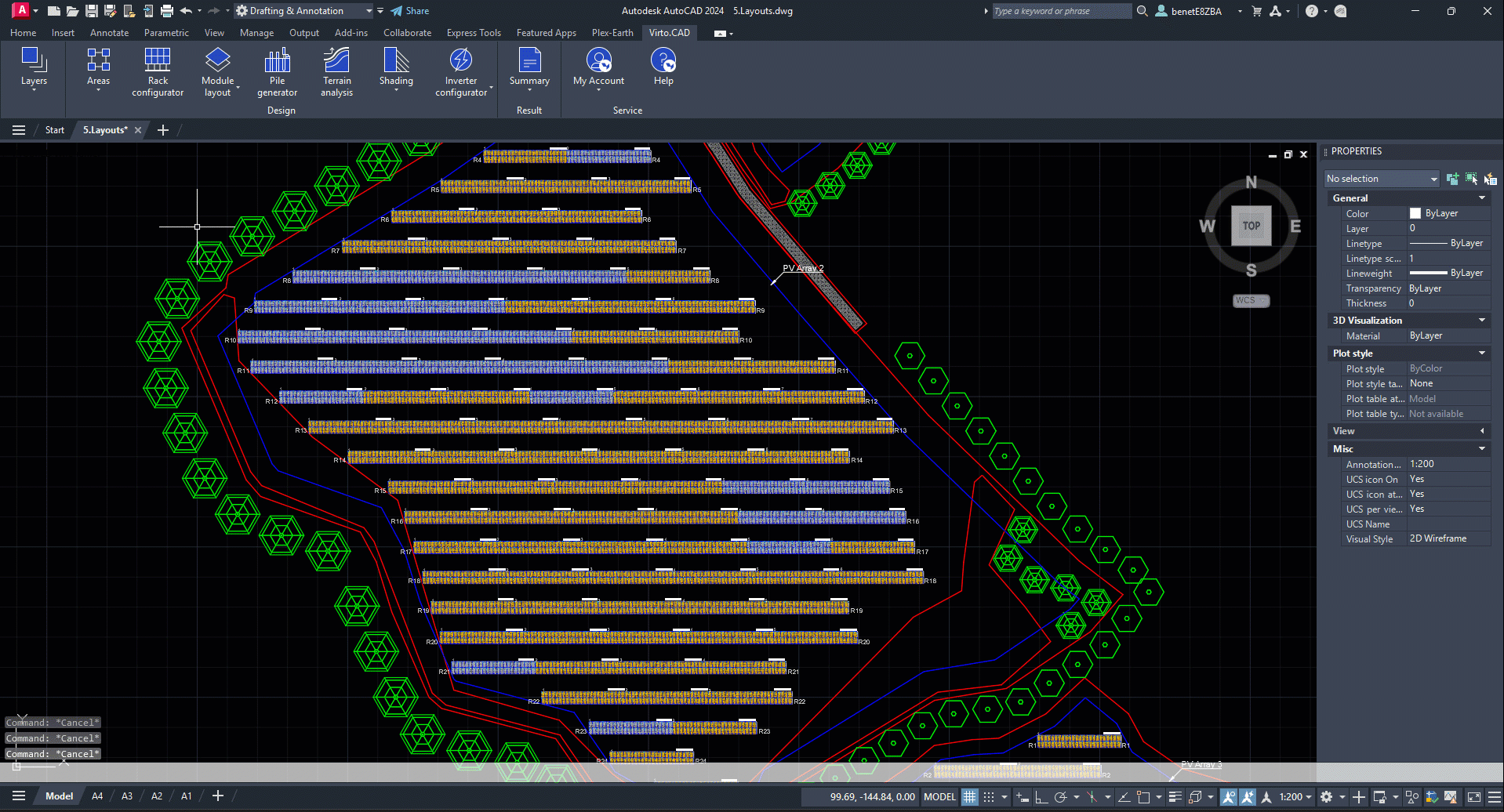Click the TOP face of ViewCube
Viewport: 1504px width, 812px height.
pos(1251,226)
